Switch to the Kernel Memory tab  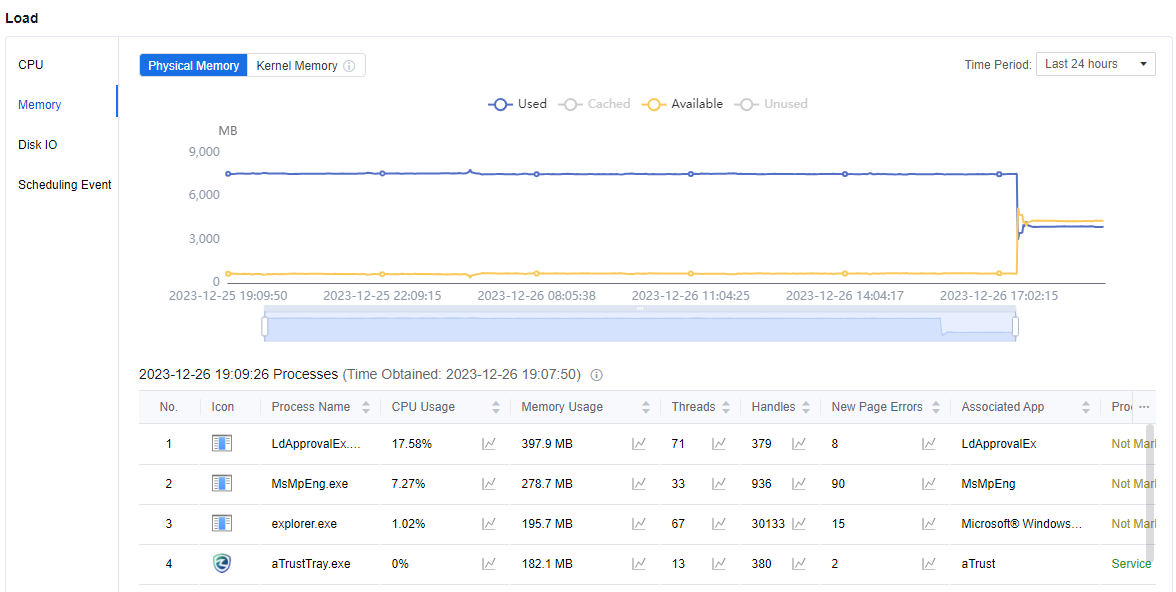tap(297, 66)
